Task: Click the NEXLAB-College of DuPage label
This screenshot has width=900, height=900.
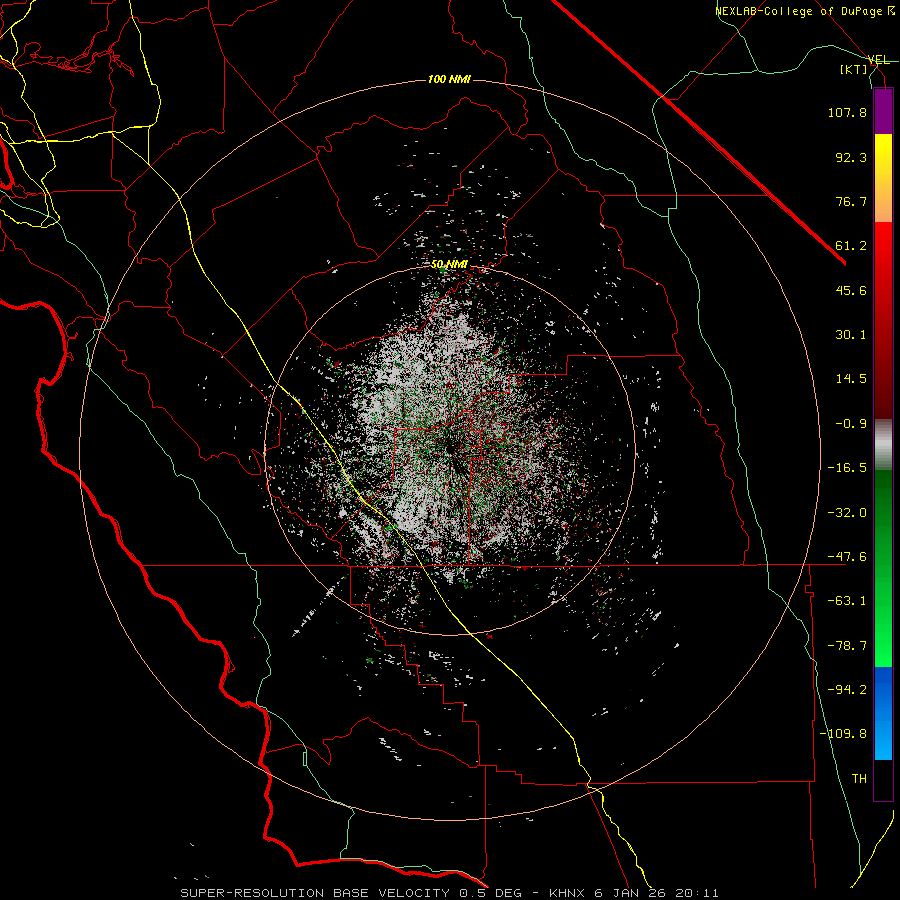Action: click(x=803, y=11)
